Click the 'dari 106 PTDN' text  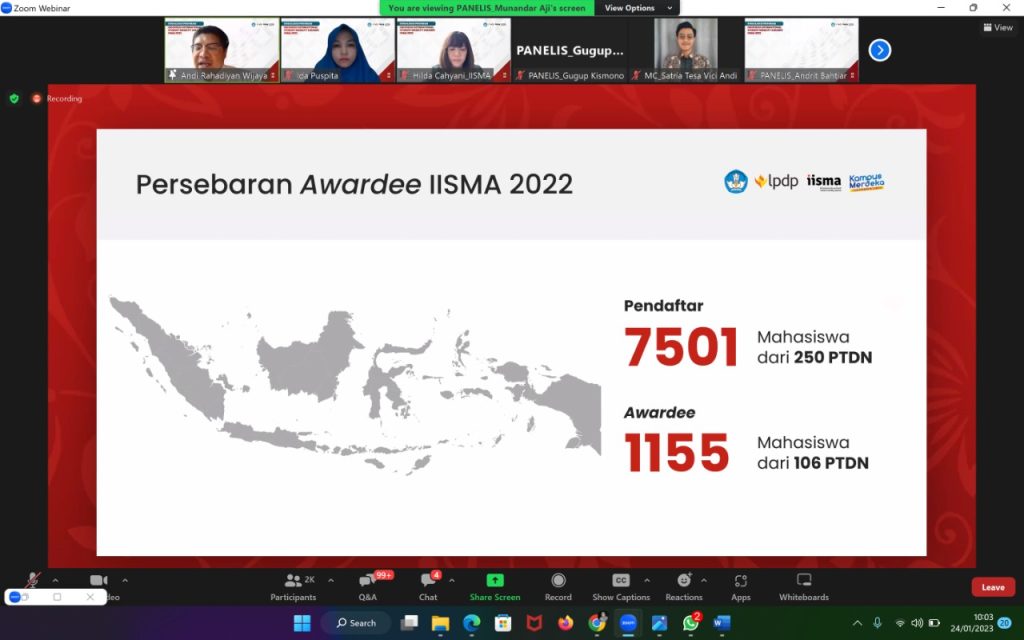(813, 463)
